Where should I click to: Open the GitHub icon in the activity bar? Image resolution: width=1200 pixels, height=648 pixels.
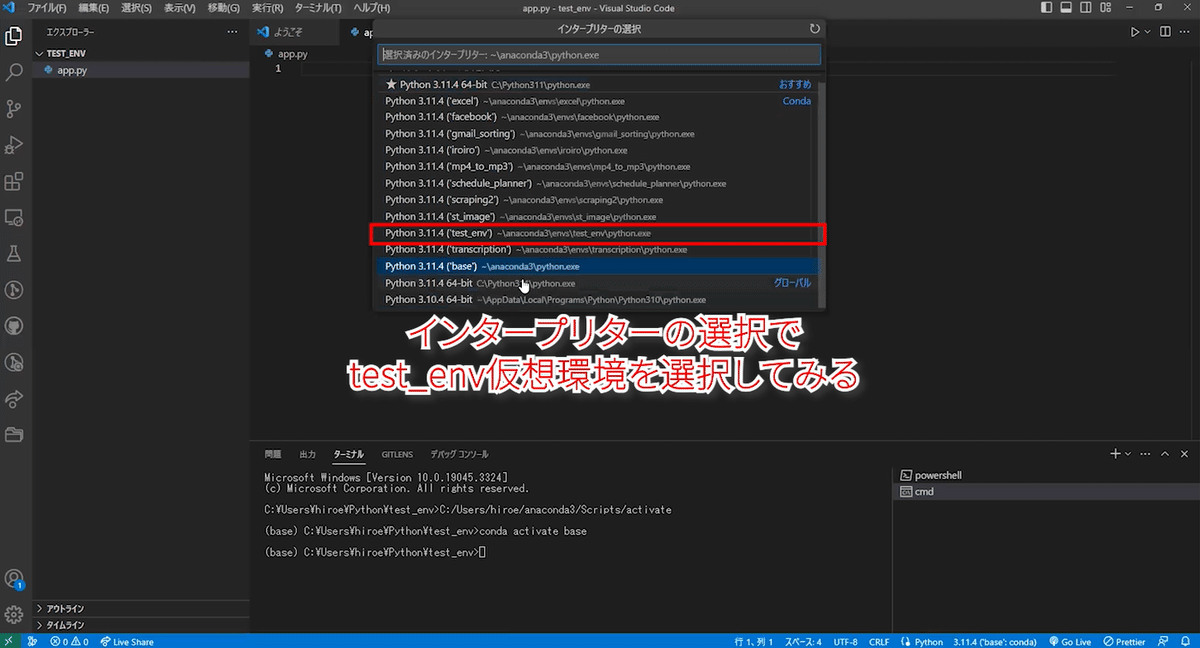coord(14,326)
